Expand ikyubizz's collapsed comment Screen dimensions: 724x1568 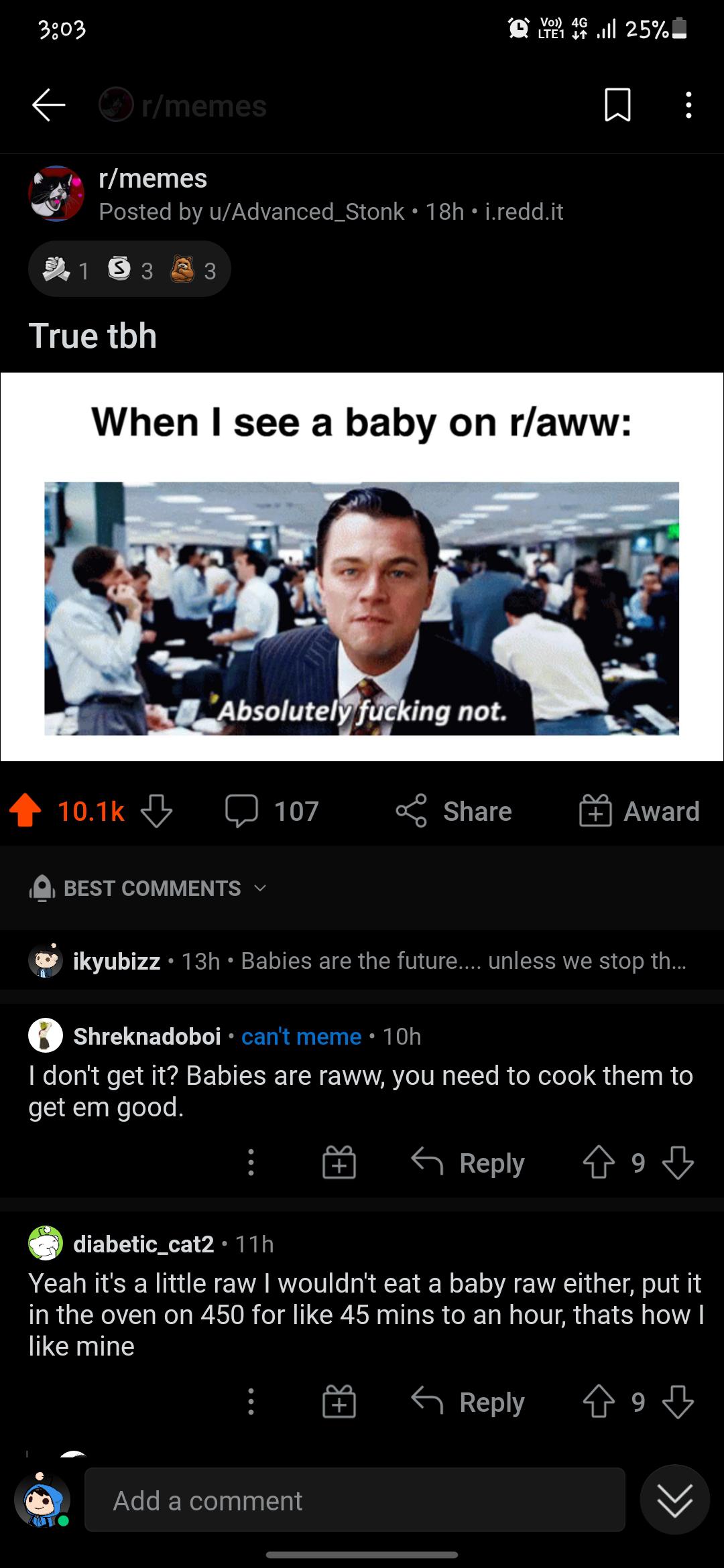[x=362, y=960]
